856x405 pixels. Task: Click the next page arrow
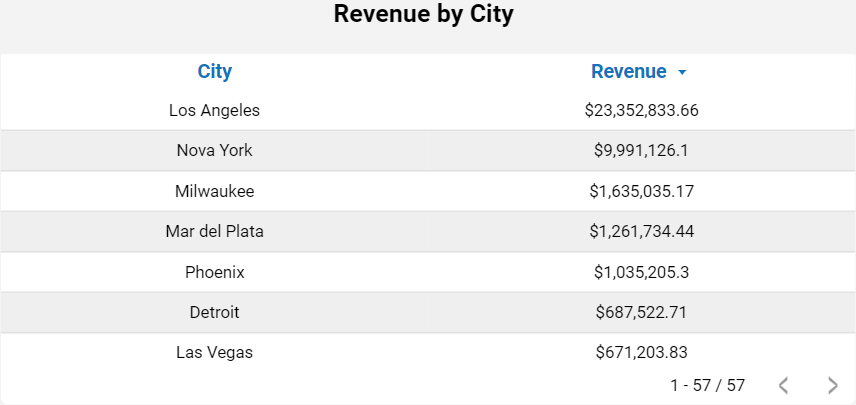833,385
